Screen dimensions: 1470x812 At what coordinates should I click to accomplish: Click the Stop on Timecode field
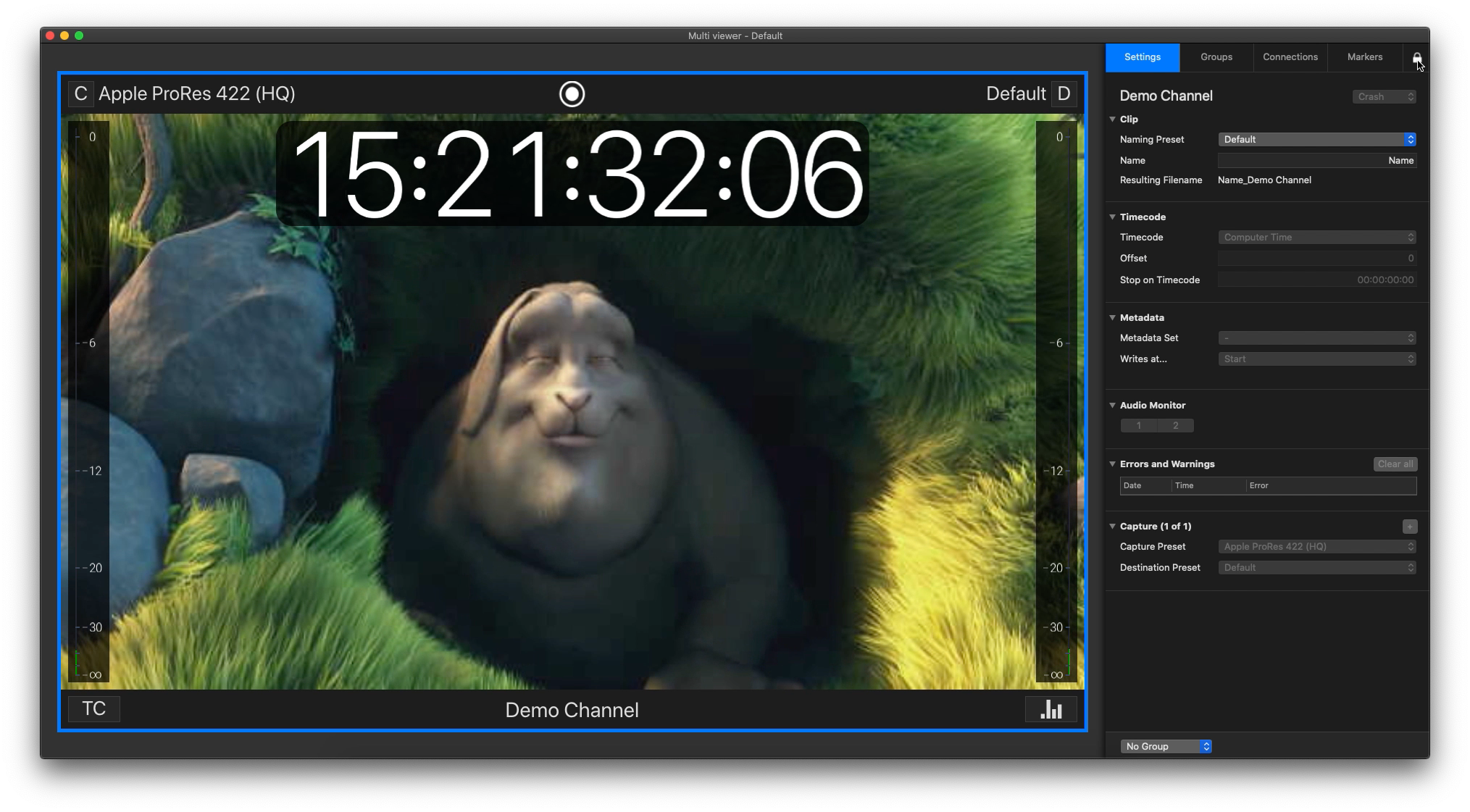tap(1316, 280)
